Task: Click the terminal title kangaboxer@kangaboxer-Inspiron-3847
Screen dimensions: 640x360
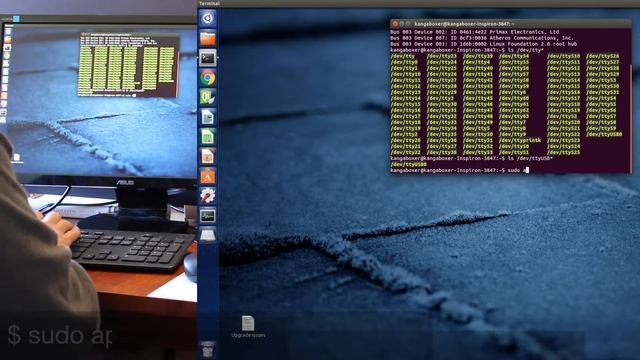Action: tap(464, 24)
